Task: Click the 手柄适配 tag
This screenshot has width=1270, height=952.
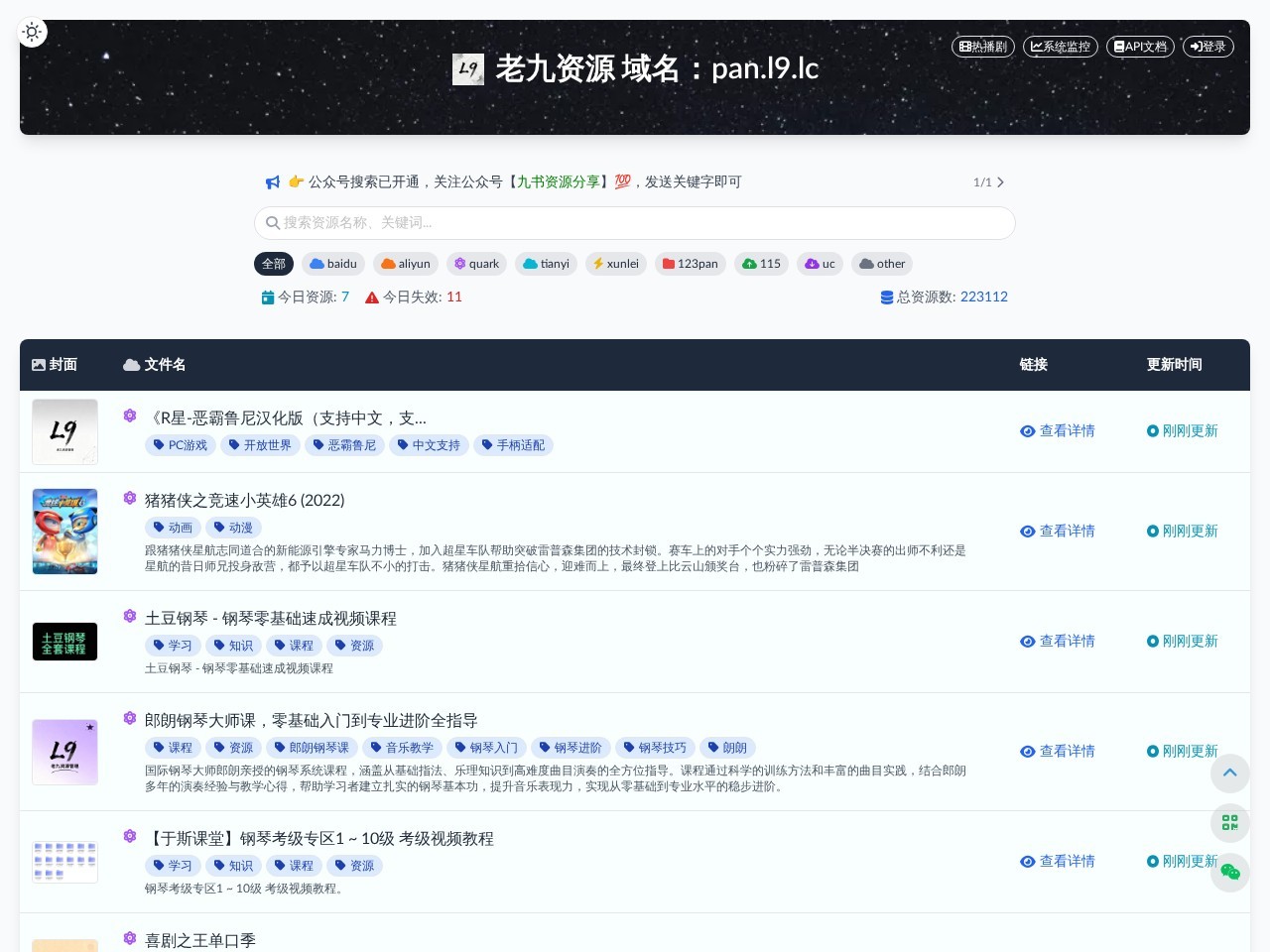Action: (513, 445)
